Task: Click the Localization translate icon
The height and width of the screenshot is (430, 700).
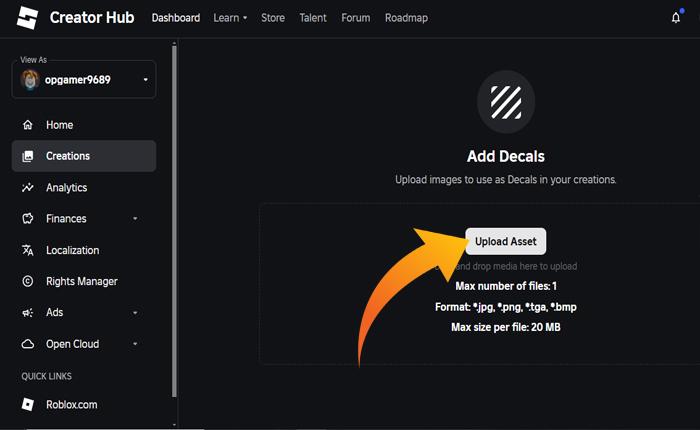Action: pyautogui.click(x=28, y=250)
